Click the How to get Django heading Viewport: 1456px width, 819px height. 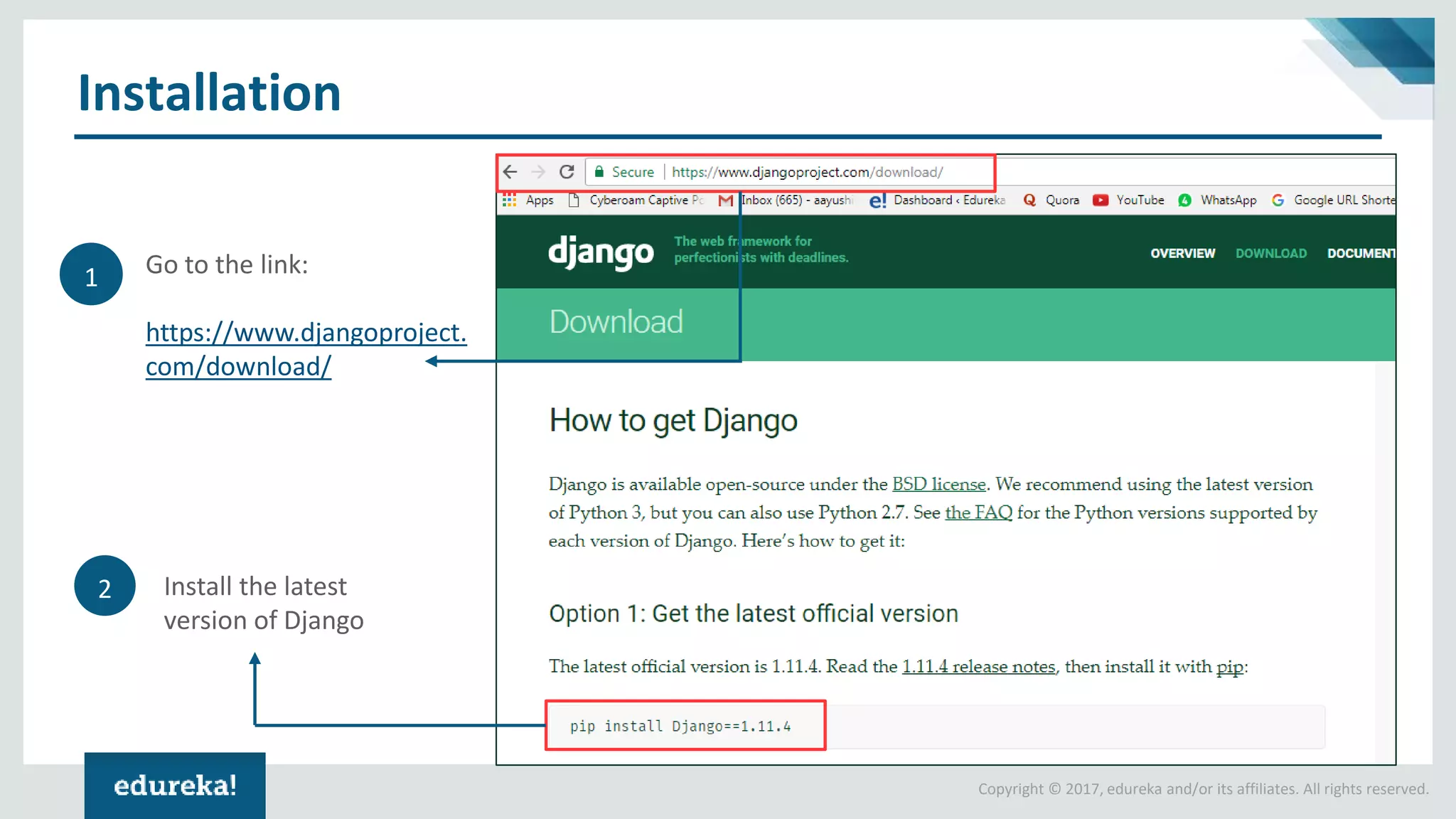[x=673, y=421]
